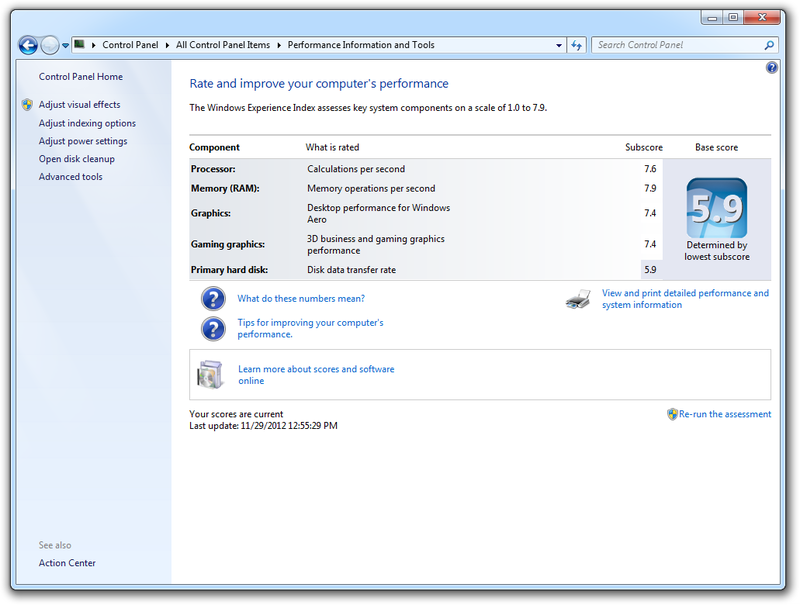Click the 'Memory operations per second' text

(x=371, y=188)
